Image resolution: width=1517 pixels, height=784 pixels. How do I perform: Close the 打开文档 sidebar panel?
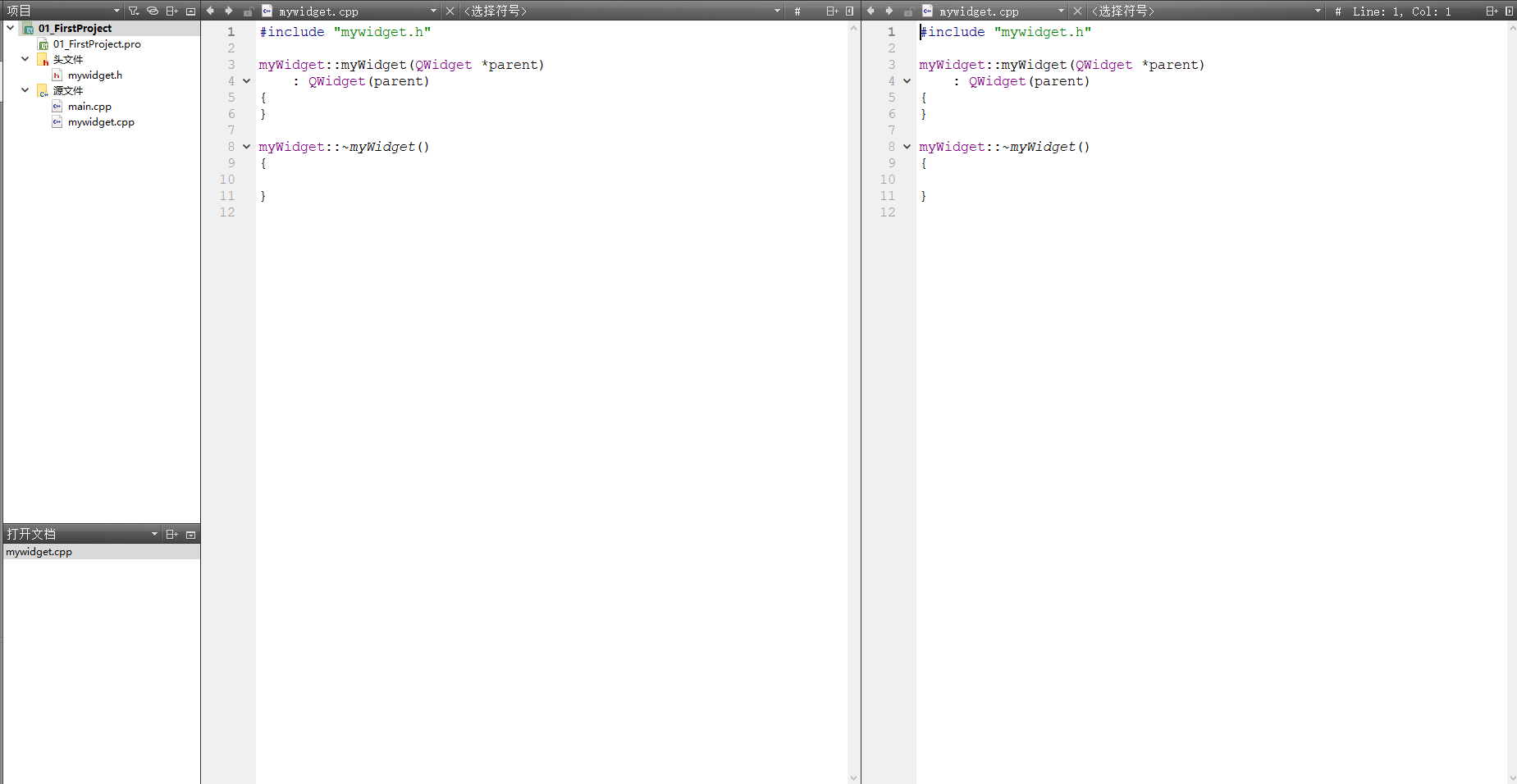point(190,534)
